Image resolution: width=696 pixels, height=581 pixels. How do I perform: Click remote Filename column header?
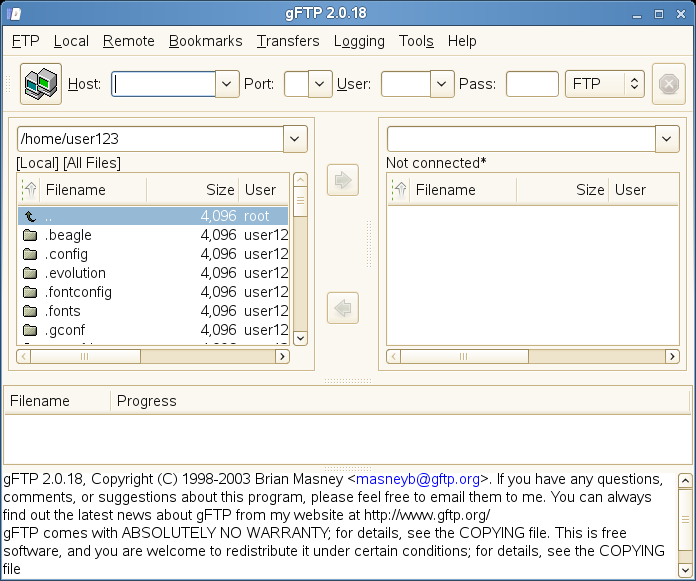(x=463, y=190)
